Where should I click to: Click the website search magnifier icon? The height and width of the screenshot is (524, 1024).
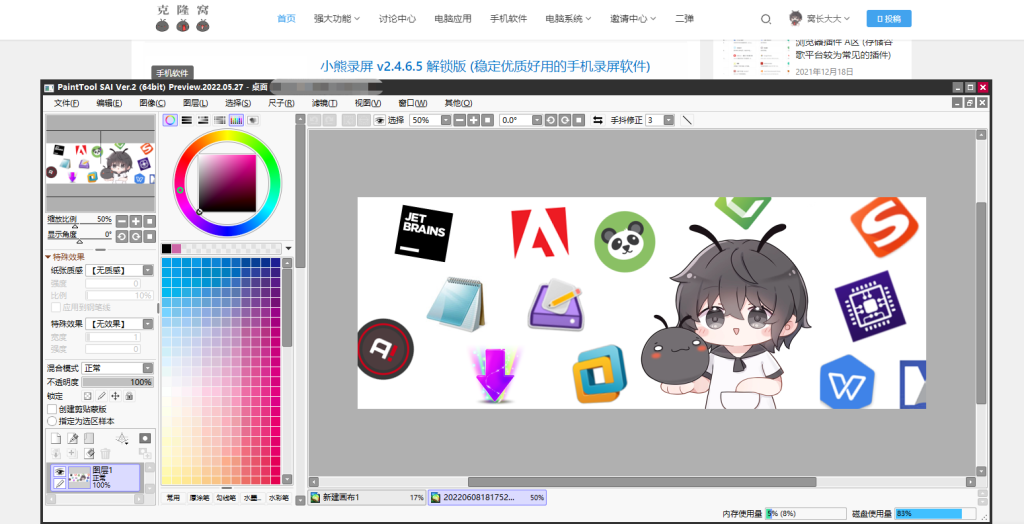tap(766, 19)
